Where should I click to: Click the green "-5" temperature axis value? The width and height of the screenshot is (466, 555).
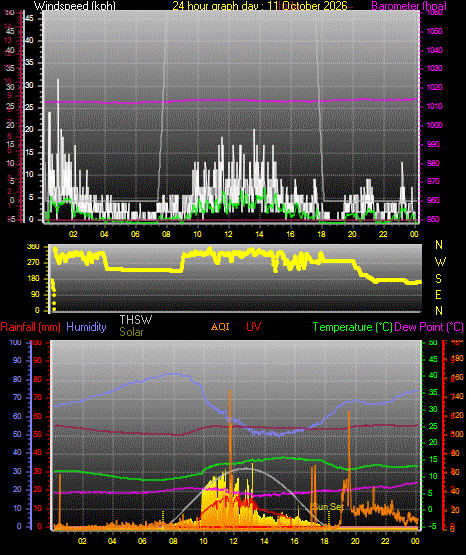tap(432, 526)
